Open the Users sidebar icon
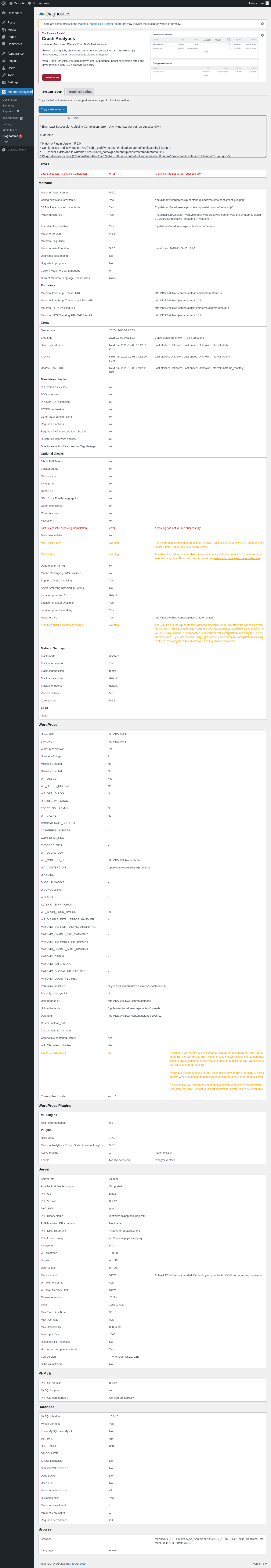Viewport: 271px width, 1568px height. pos(4,68)
